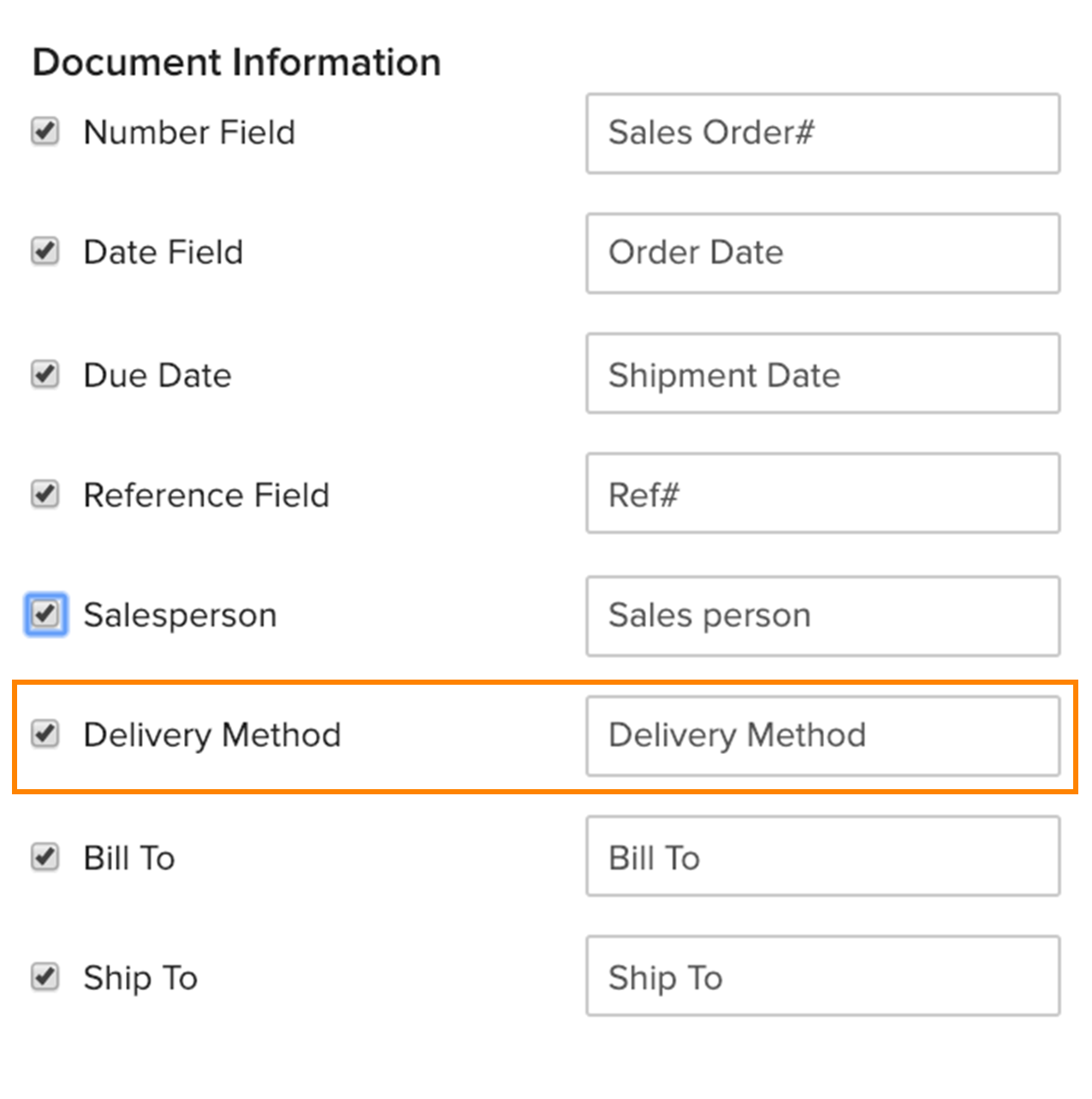Uncheck the Reference Field checkbox
Image resolution: width=1092 pixels, height=1099 pixels.
click(x=45, y=495)
